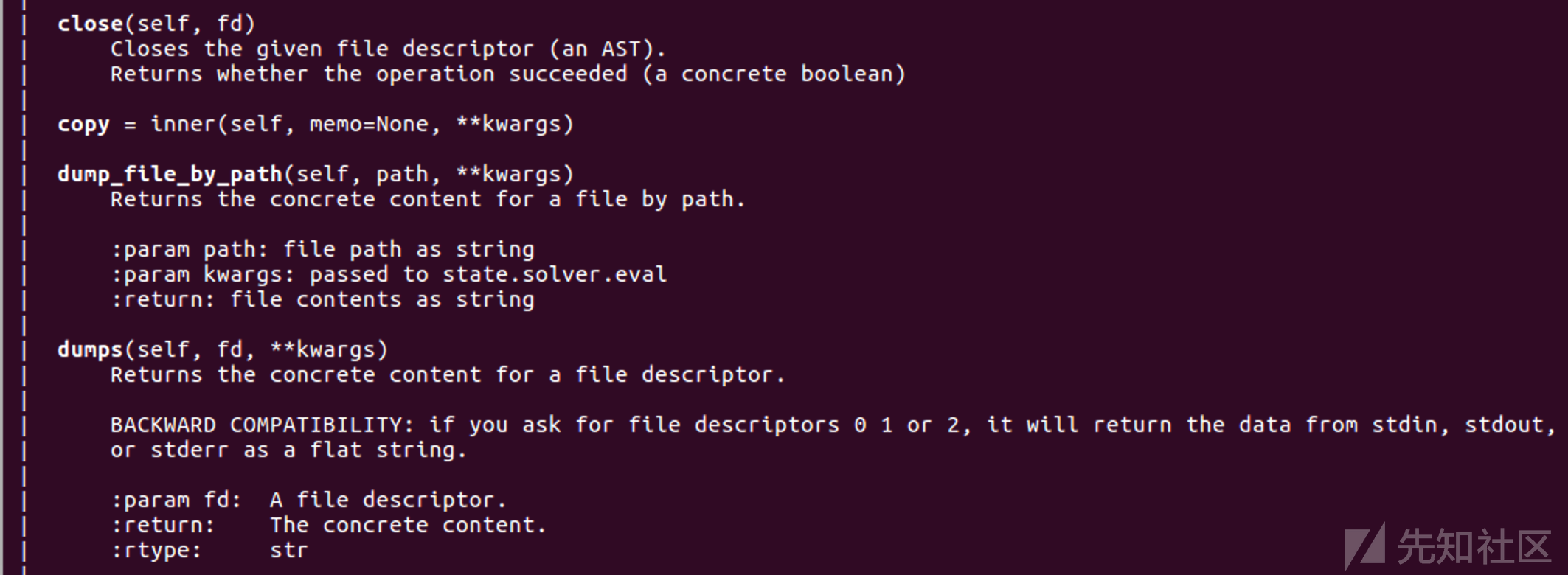Click the copy attribute name
This screenshot has height=575, width=1568.
pos(83,125)
